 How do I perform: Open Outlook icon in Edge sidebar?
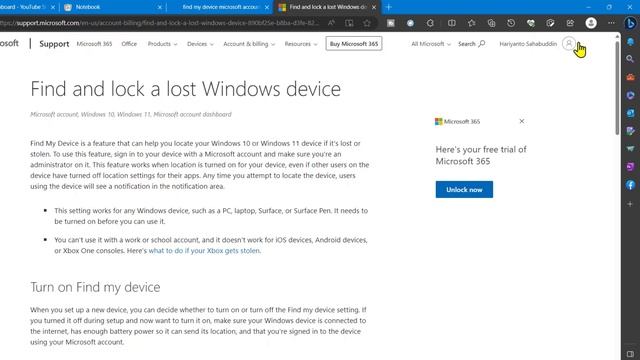pyautogui.click(x=630, y=113)
